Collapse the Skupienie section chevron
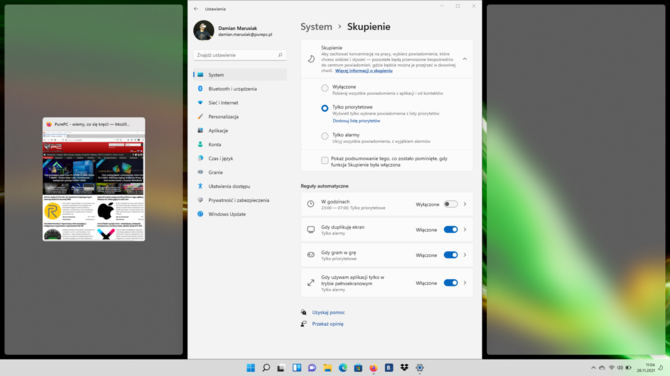The width and height of the screenshot is (670, 376). click(465, 59)
